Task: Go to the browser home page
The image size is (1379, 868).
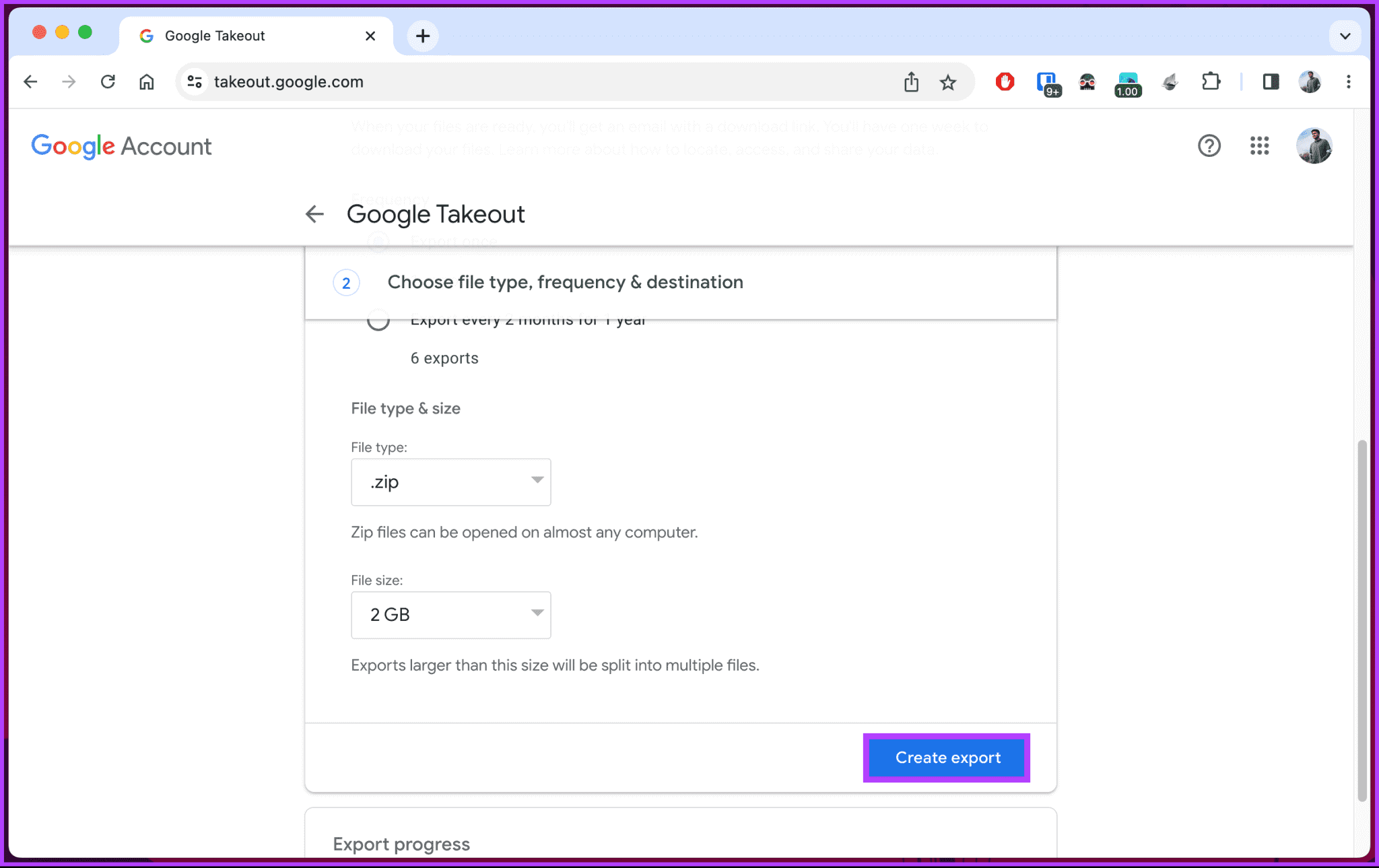Action: [146, 81]
